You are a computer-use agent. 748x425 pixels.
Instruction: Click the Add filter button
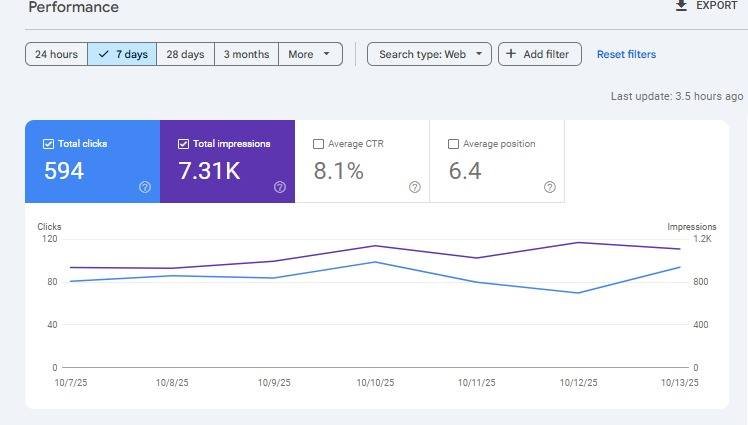click(x=540, y=54)
